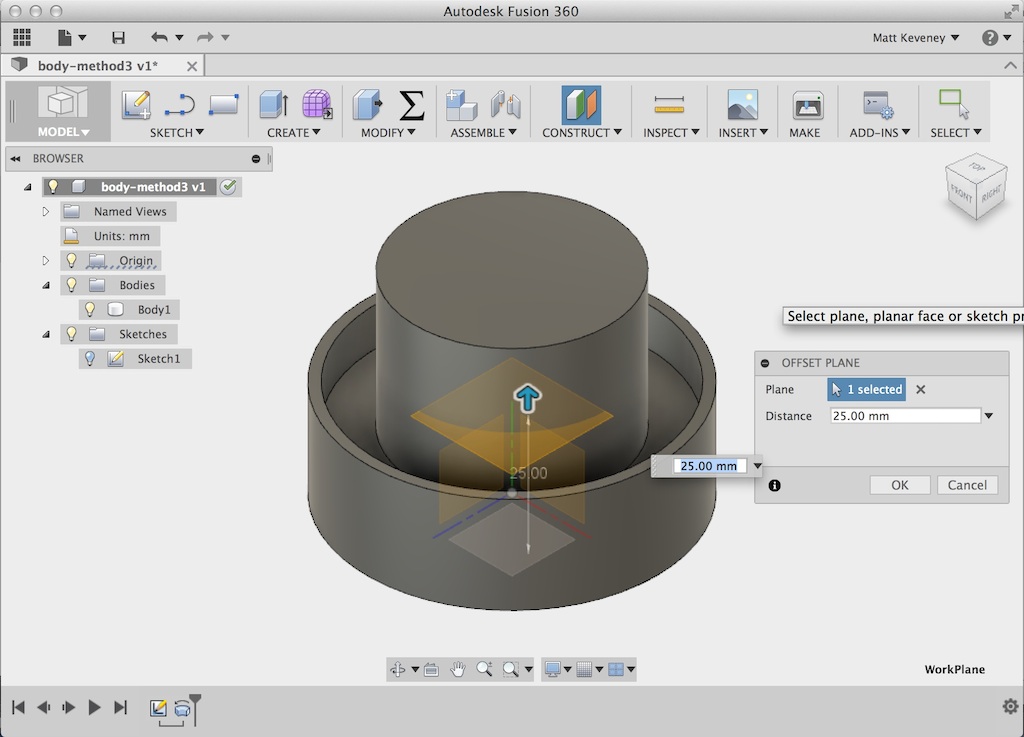
Task: Toggle Origin folder visibility lightbulb
Action: coord(71,261)
